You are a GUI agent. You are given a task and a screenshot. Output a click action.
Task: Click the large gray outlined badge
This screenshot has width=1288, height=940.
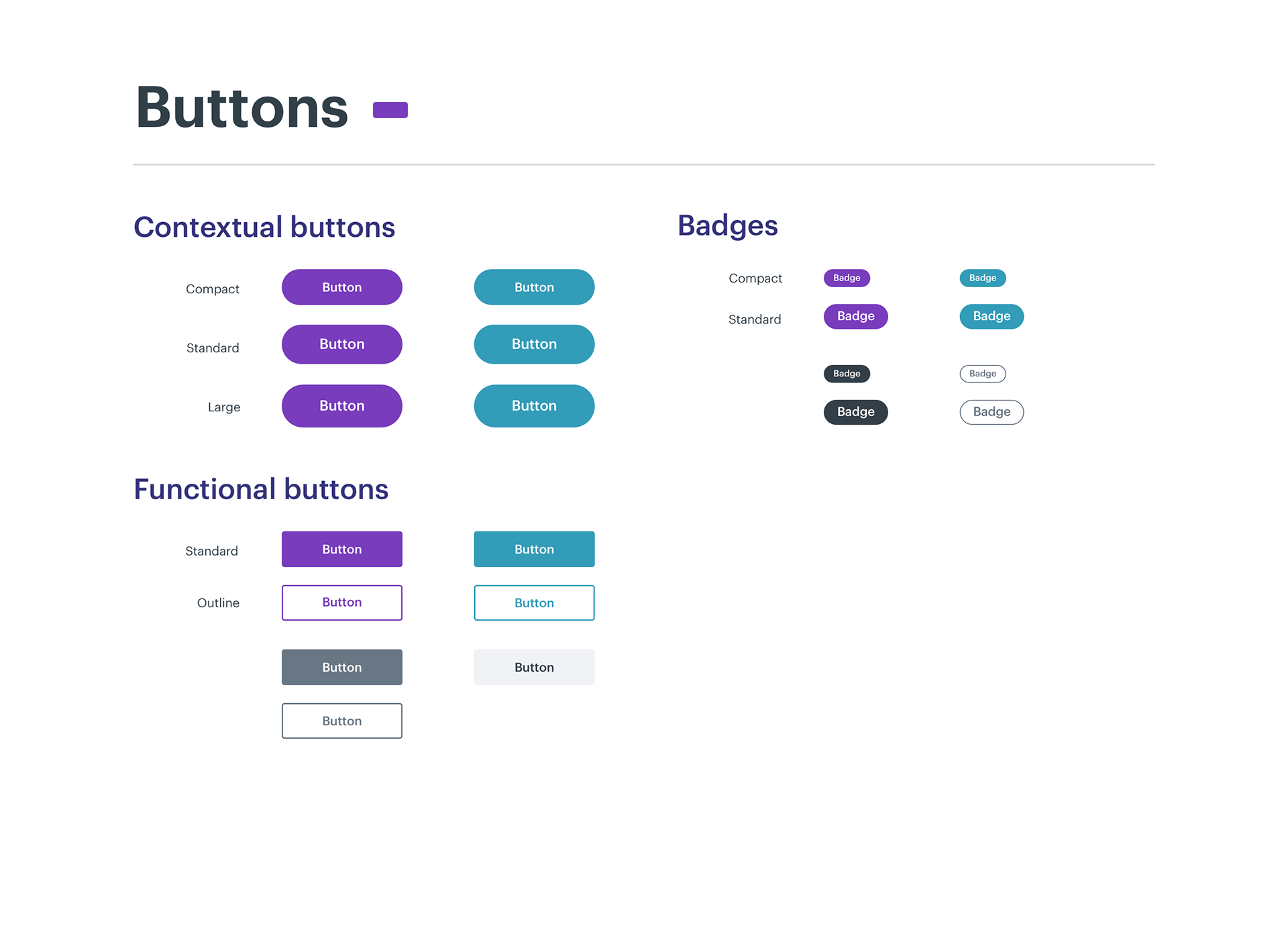(991, 412)
